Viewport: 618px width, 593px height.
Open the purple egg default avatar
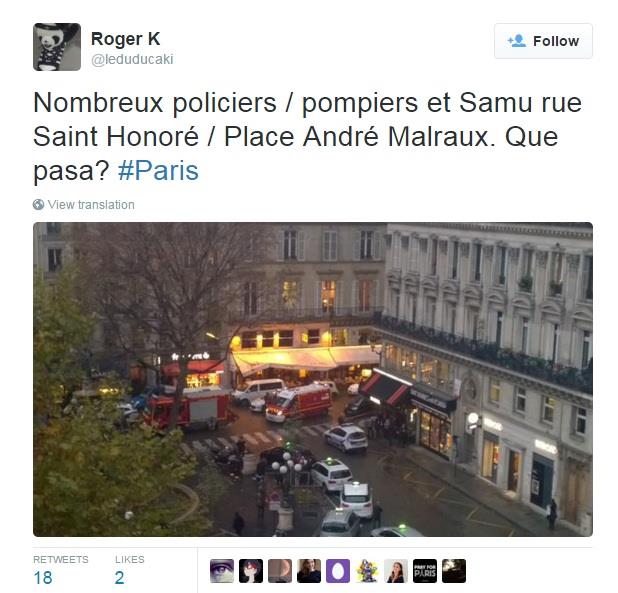tap(338, 571)
